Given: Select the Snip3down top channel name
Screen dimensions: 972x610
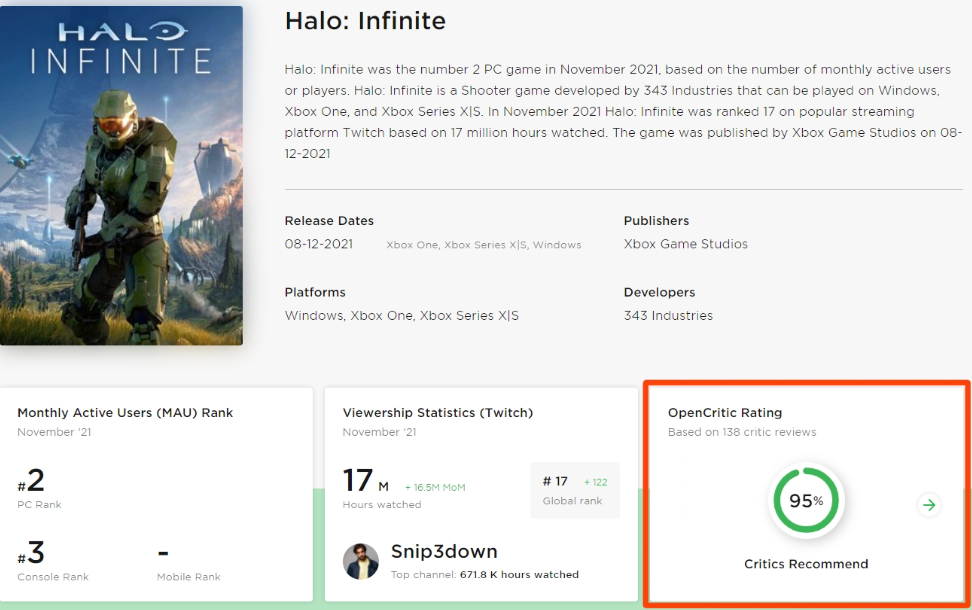Looking at the screenshot, I should pyautogui.click(x=444, y=551).
